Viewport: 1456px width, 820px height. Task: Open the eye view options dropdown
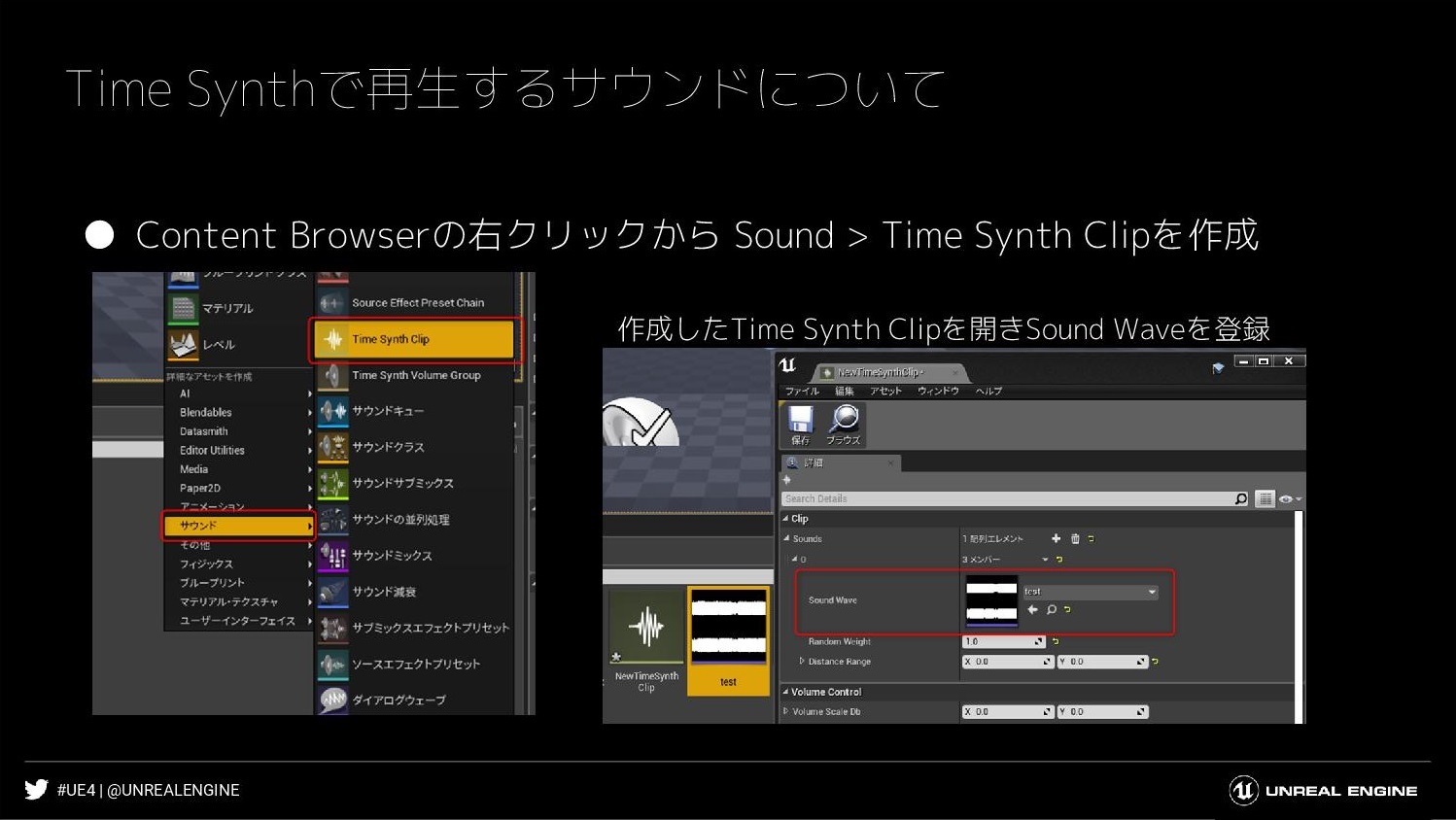1290,499
